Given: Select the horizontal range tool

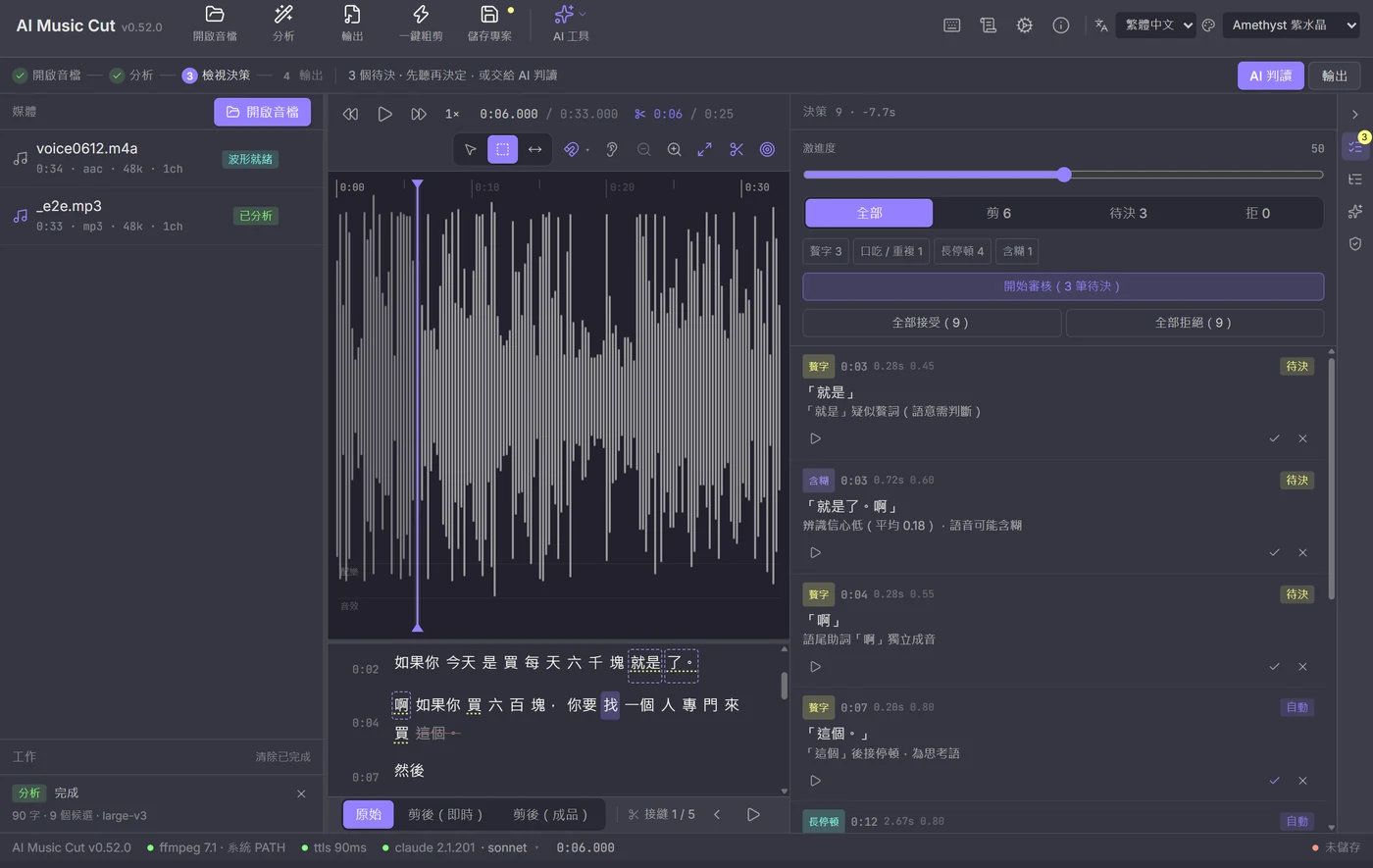Looking at the screenshot, I should [x=534, y=149].
